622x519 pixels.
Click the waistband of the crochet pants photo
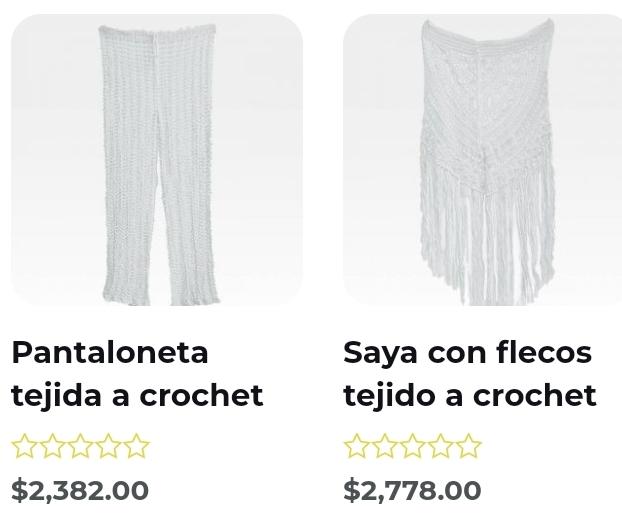point(157,29)
